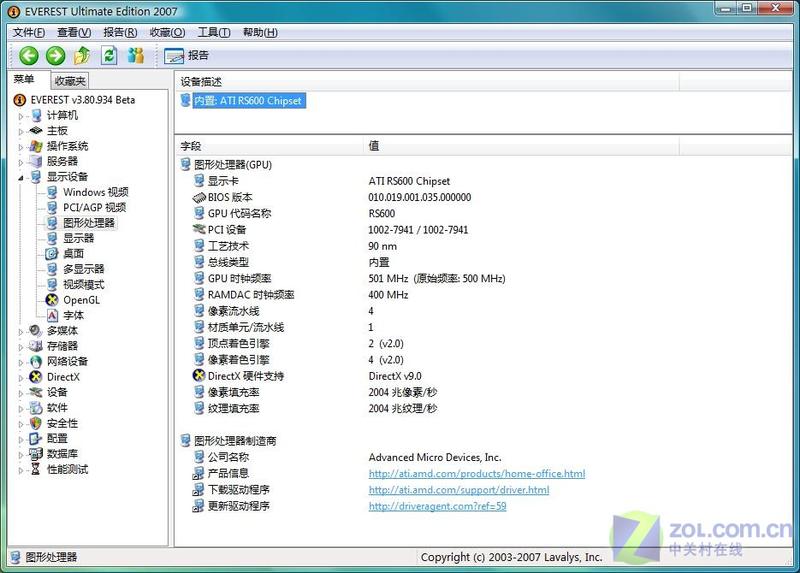
Task: Click the 多显示器 icon in tree
Action: (x=52, y=269)
